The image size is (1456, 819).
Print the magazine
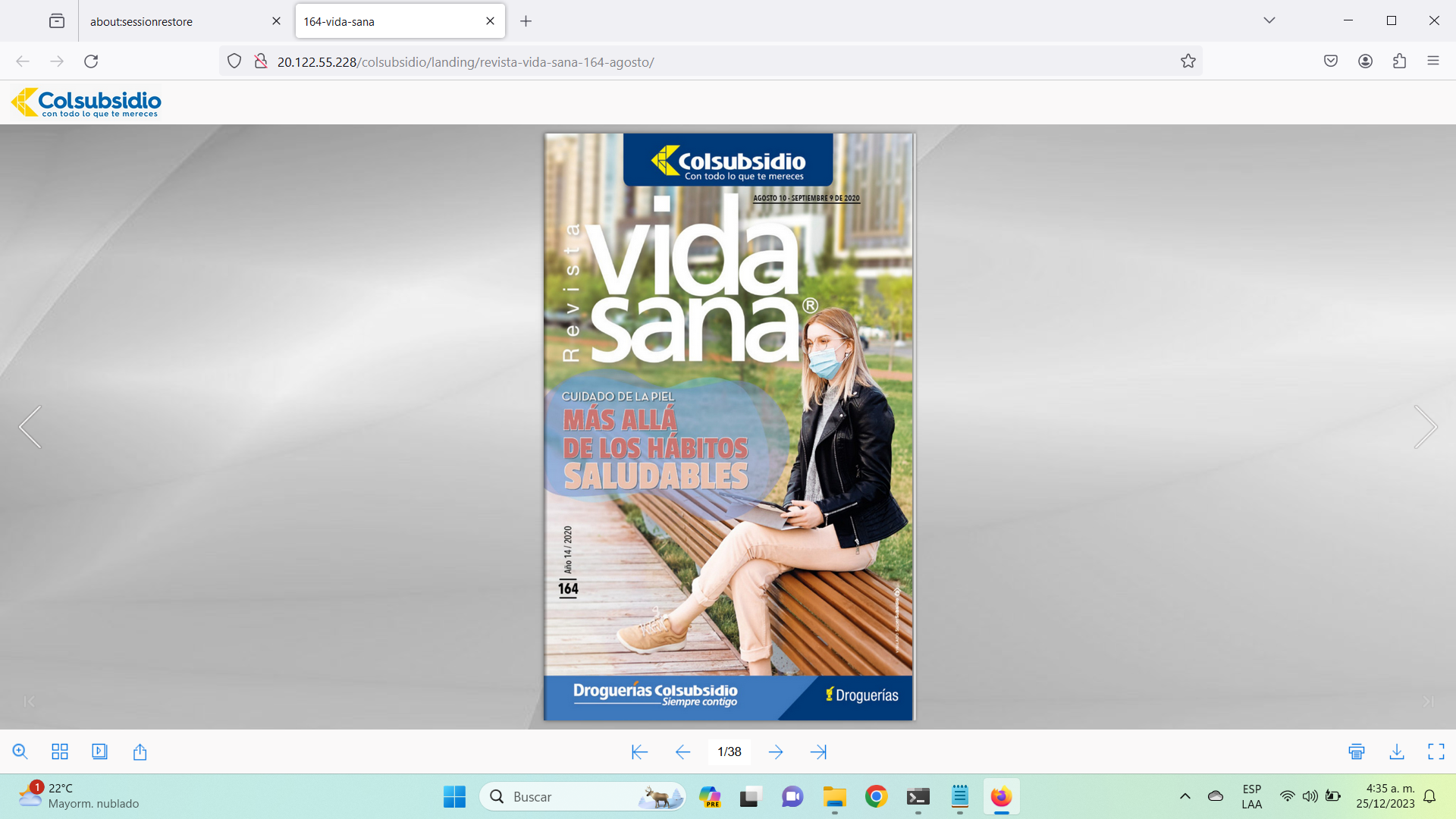point(1357,752)
